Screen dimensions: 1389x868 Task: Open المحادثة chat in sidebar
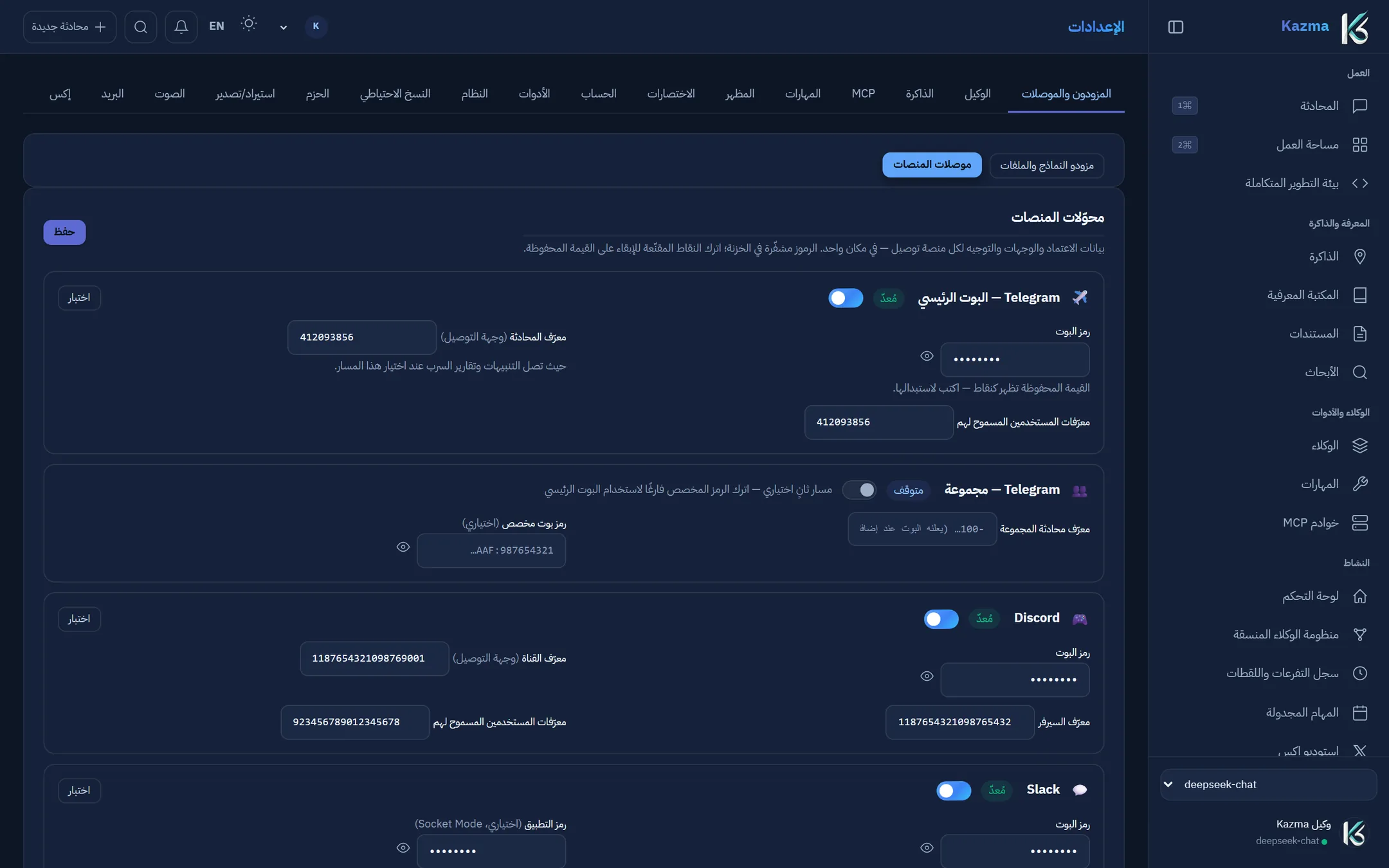point(1269,106)
